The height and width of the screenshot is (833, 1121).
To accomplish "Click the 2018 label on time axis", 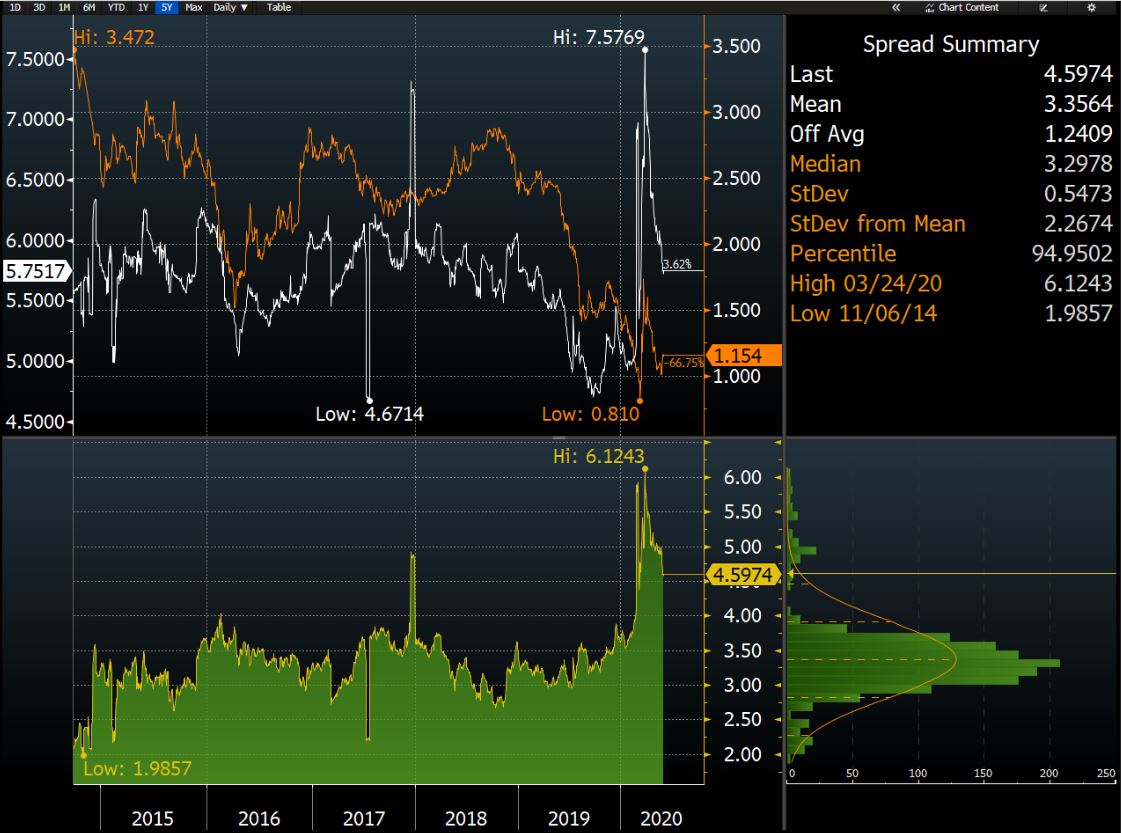I will tap(468, 818).
